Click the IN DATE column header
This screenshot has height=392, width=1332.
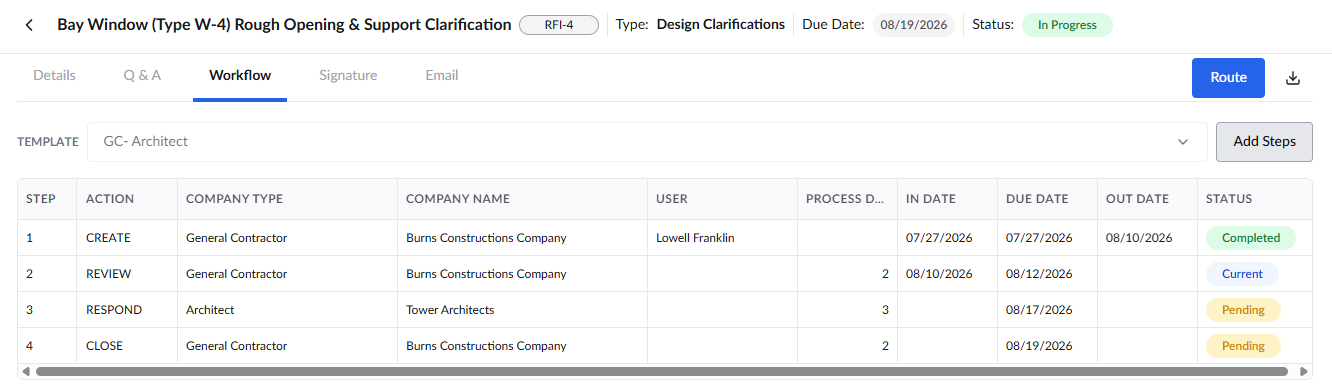[x=947, y=199]
